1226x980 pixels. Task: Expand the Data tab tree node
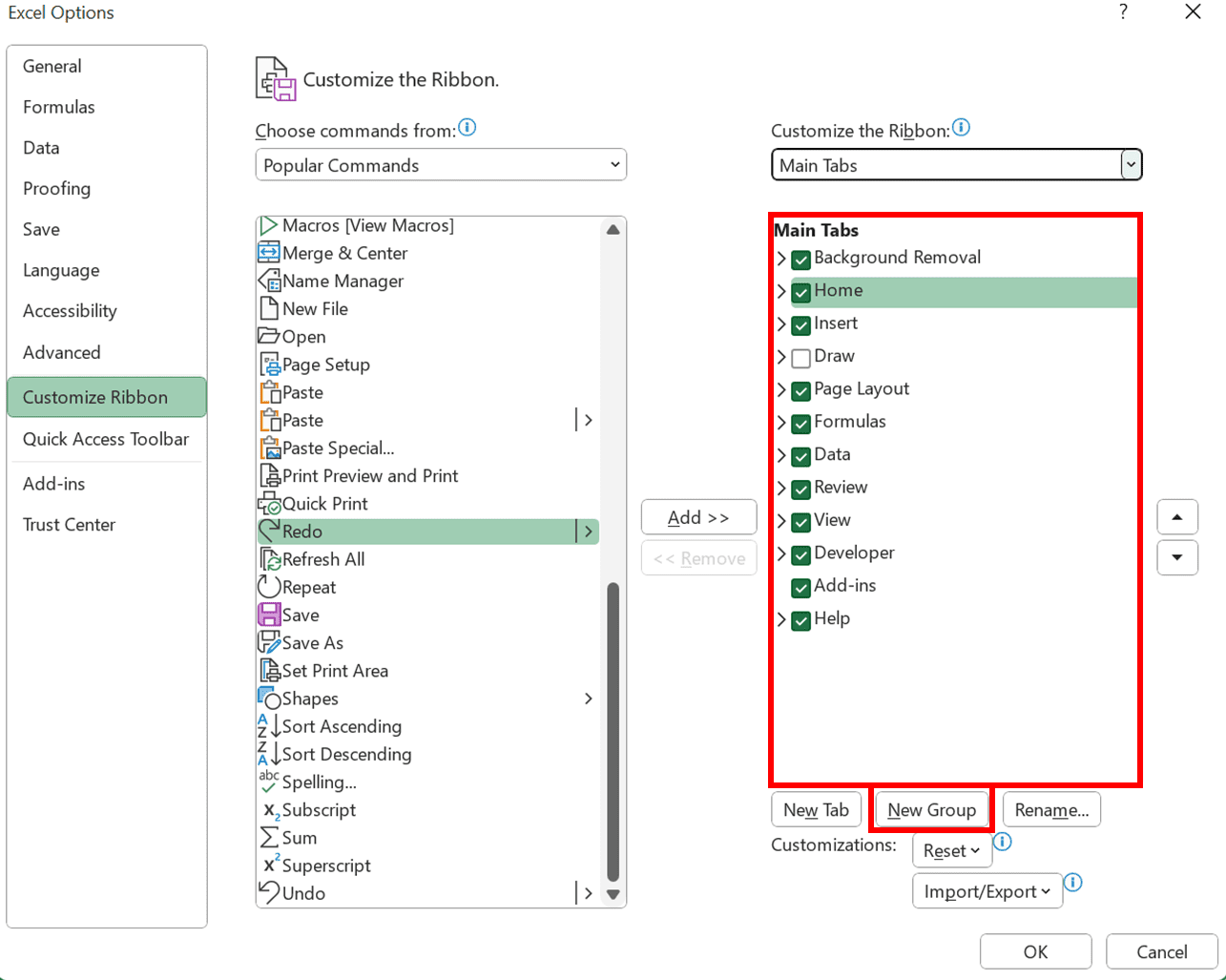click(780, 455)
